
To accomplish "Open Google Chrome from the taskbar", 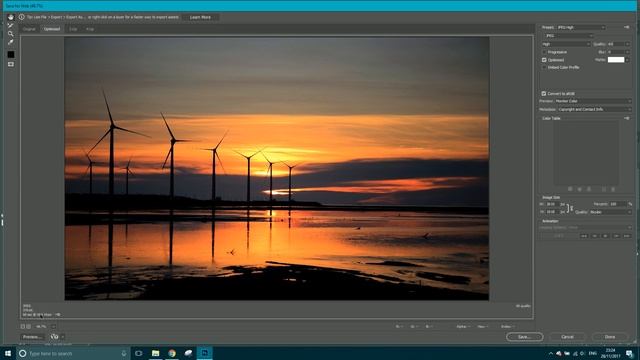I will point(172,353).
